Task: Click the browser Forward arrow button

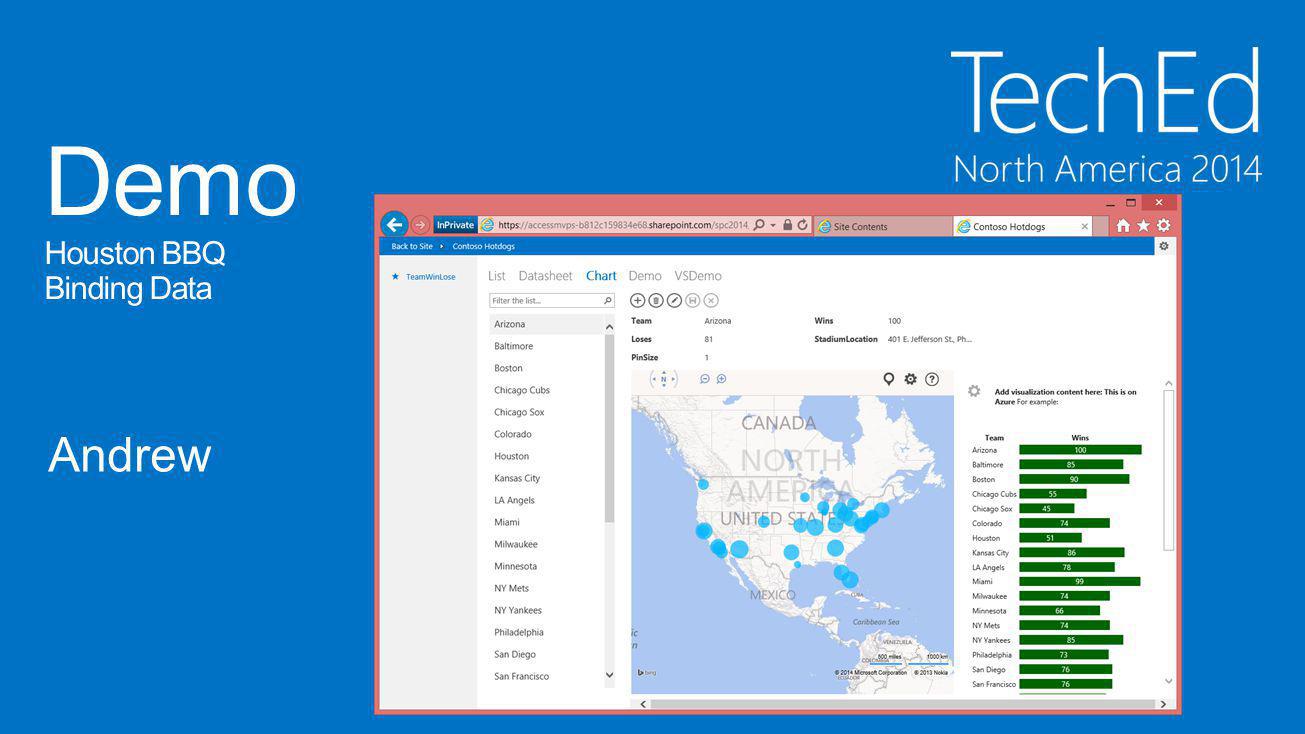Action: 420,226
